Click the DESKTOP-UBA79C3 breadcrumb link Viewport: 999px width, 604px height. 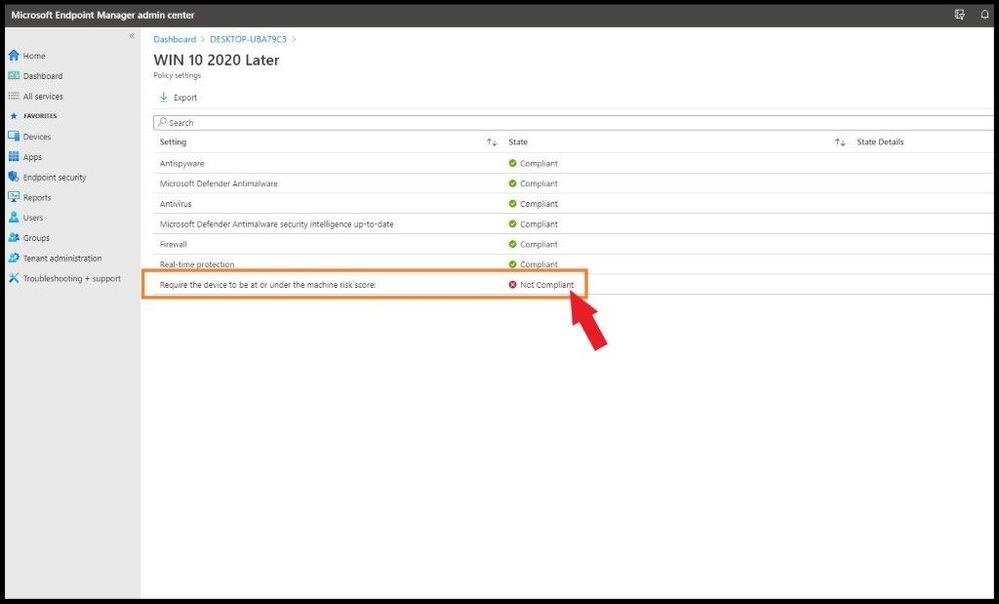pos(248,39)
